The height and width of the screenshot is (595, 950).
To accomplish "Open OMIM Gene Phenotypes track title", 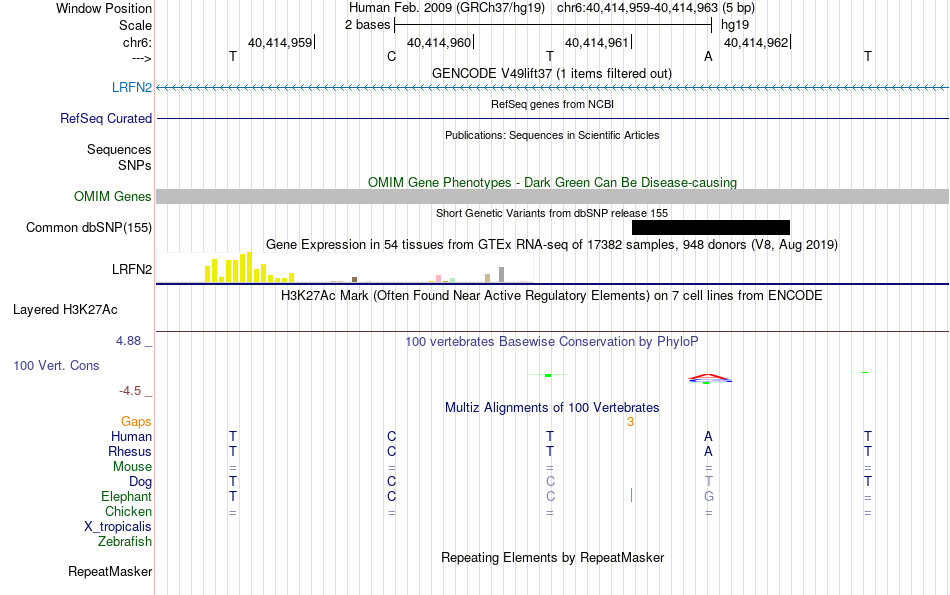I will (x=552, y=182).
